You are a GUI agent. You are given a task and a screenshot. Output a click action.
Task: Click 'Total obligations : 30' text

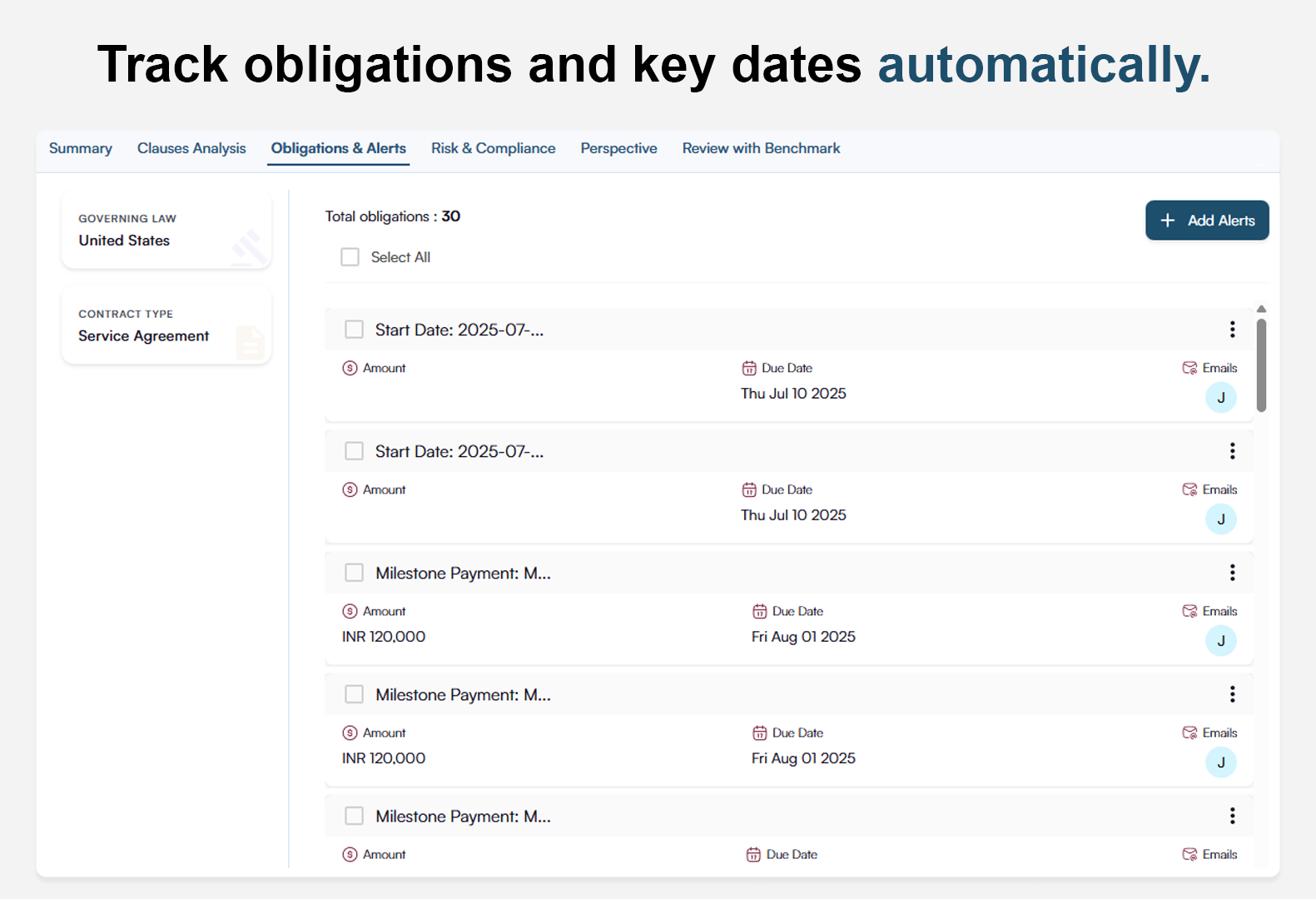click(393, 216)
